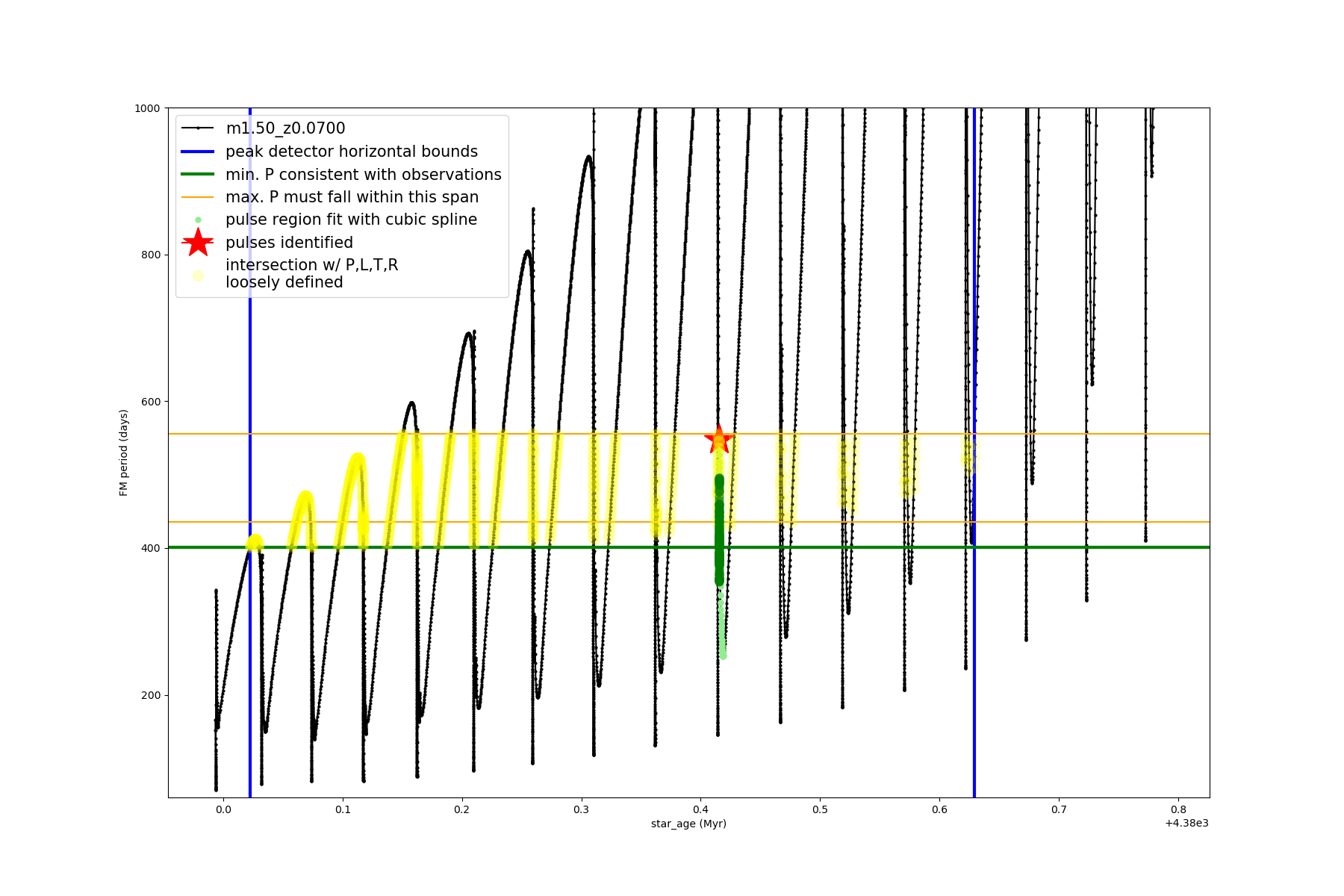Click the 'star_age (Myr)' x-axis label

pos(688,824)
